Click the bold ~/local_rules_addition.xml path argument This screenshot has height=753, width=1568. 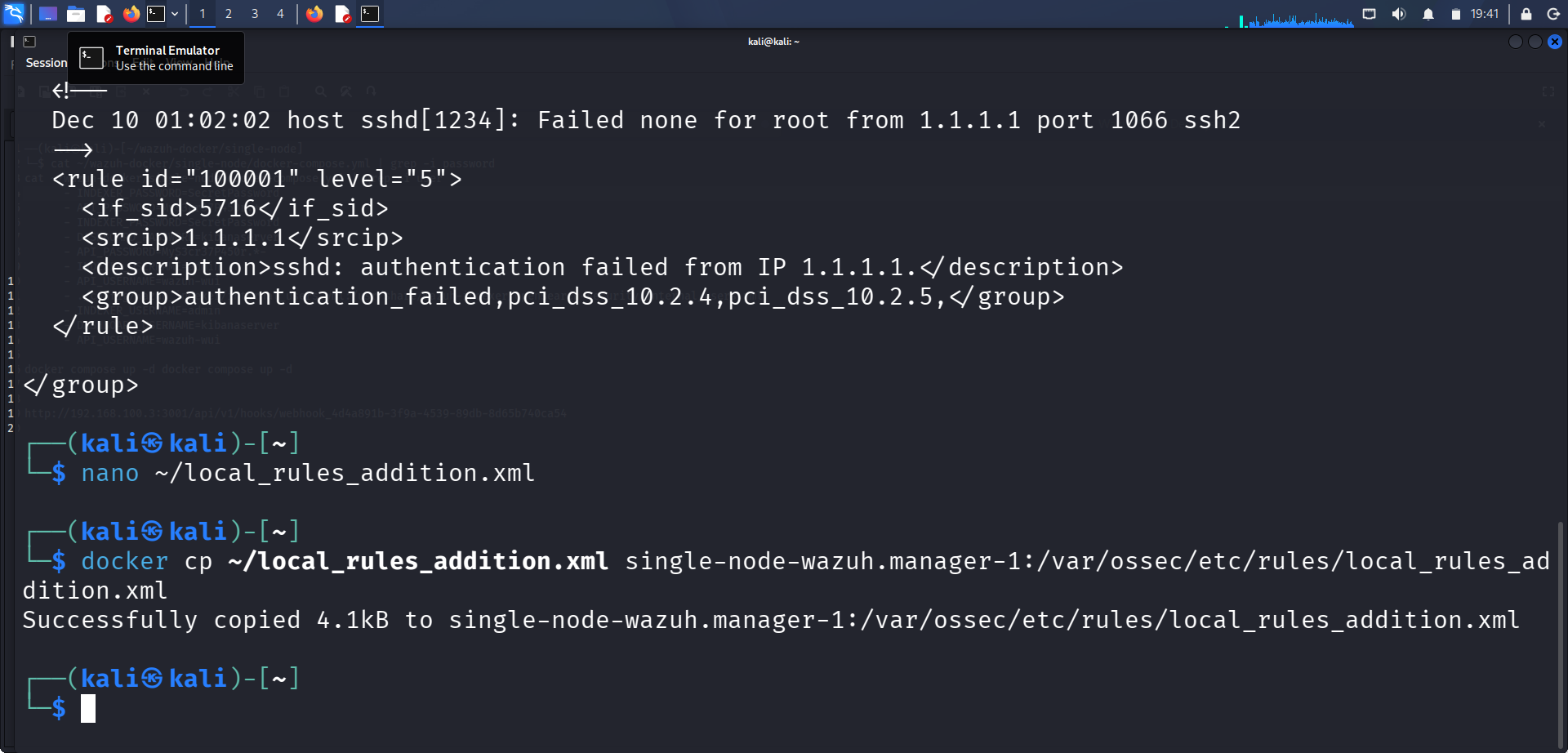click(x=418, y=561)
